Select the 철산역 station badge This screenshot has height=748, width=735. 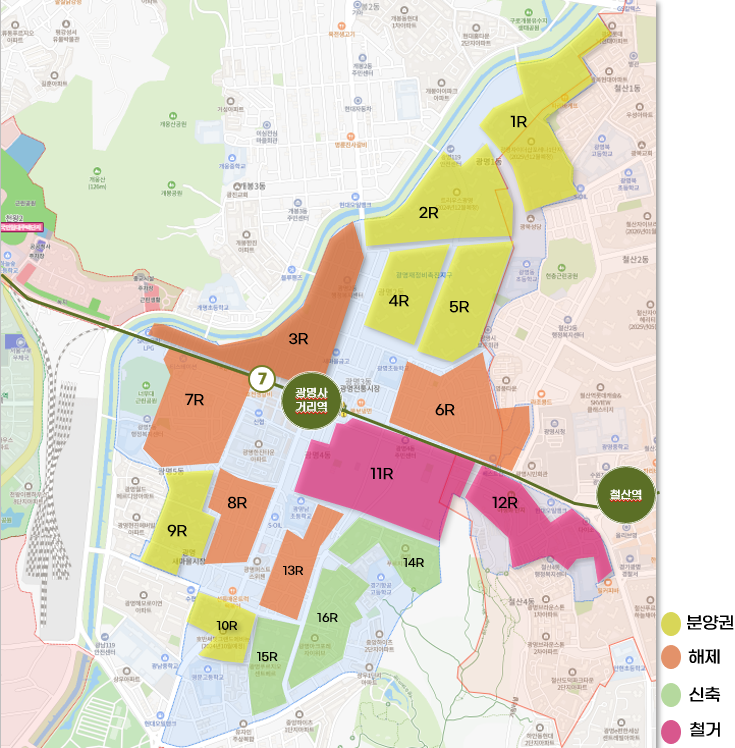point(626,495)
